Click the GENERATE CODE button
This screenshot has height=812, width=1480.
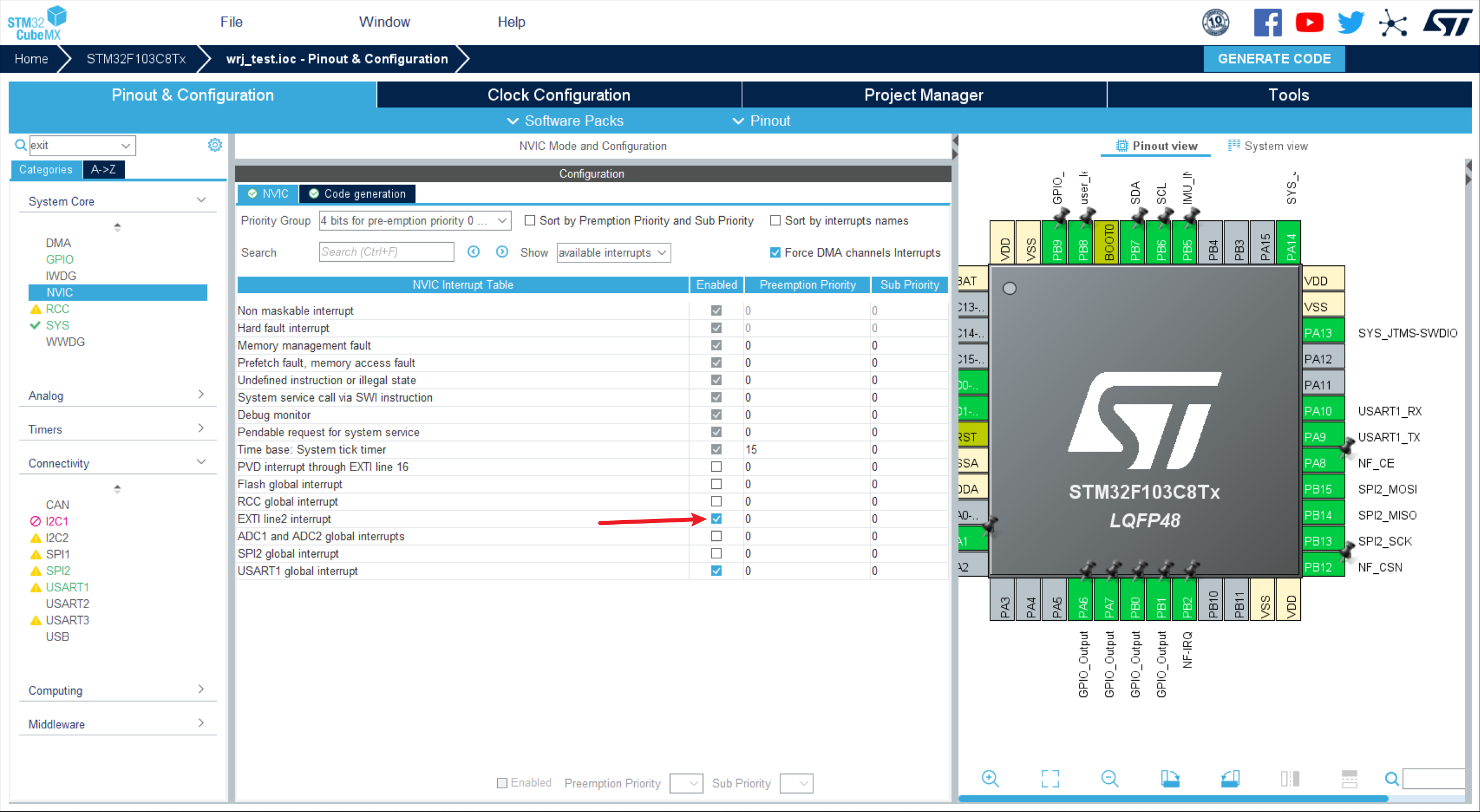[1274, 58]
